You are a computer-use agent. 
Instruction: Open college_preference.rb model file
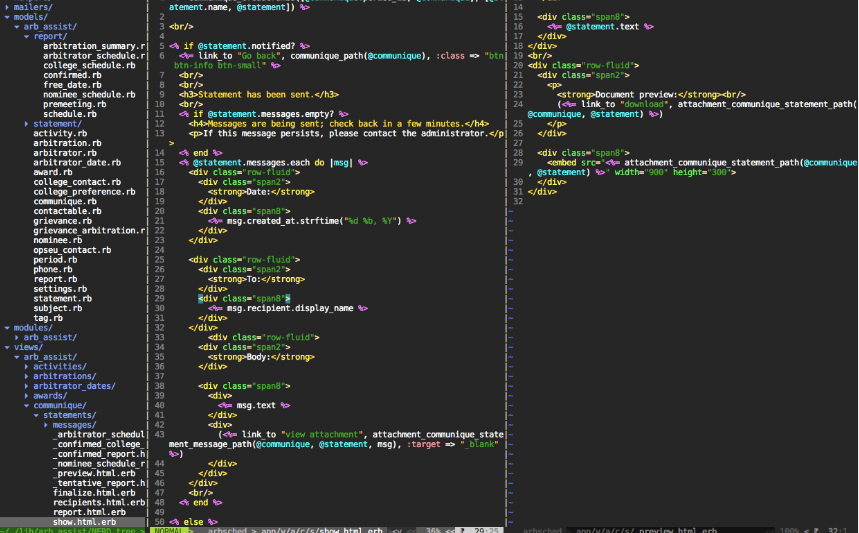pos(84,192)
